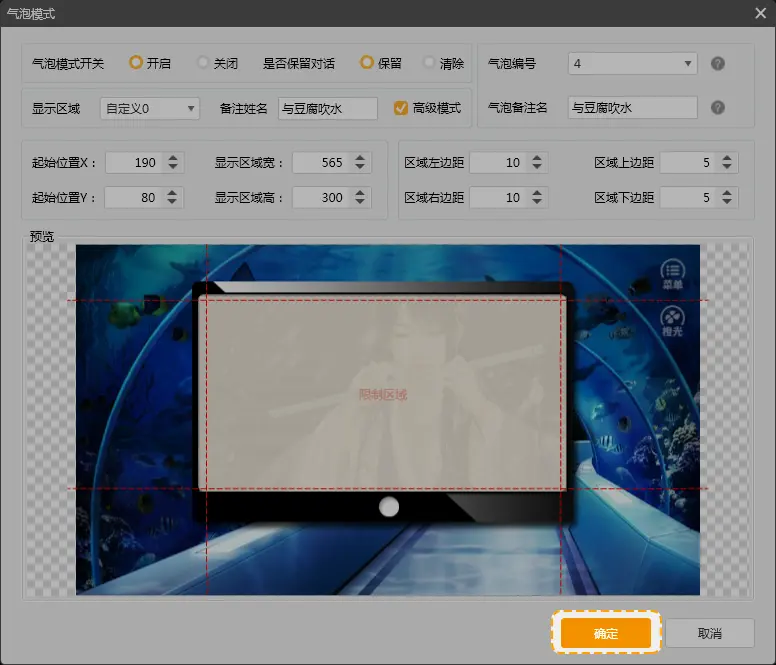Viewport: 776px width, 665px height.
Task: Select the 关闭 radio button
Action: click(x=203, y=63)
